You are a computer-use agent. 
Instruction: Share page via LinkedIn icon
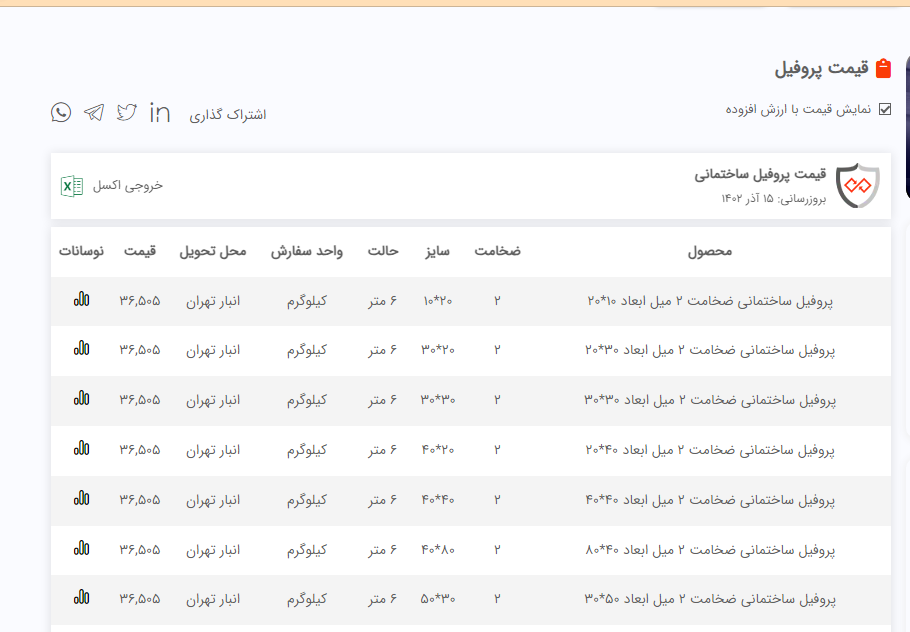(159, 112)
